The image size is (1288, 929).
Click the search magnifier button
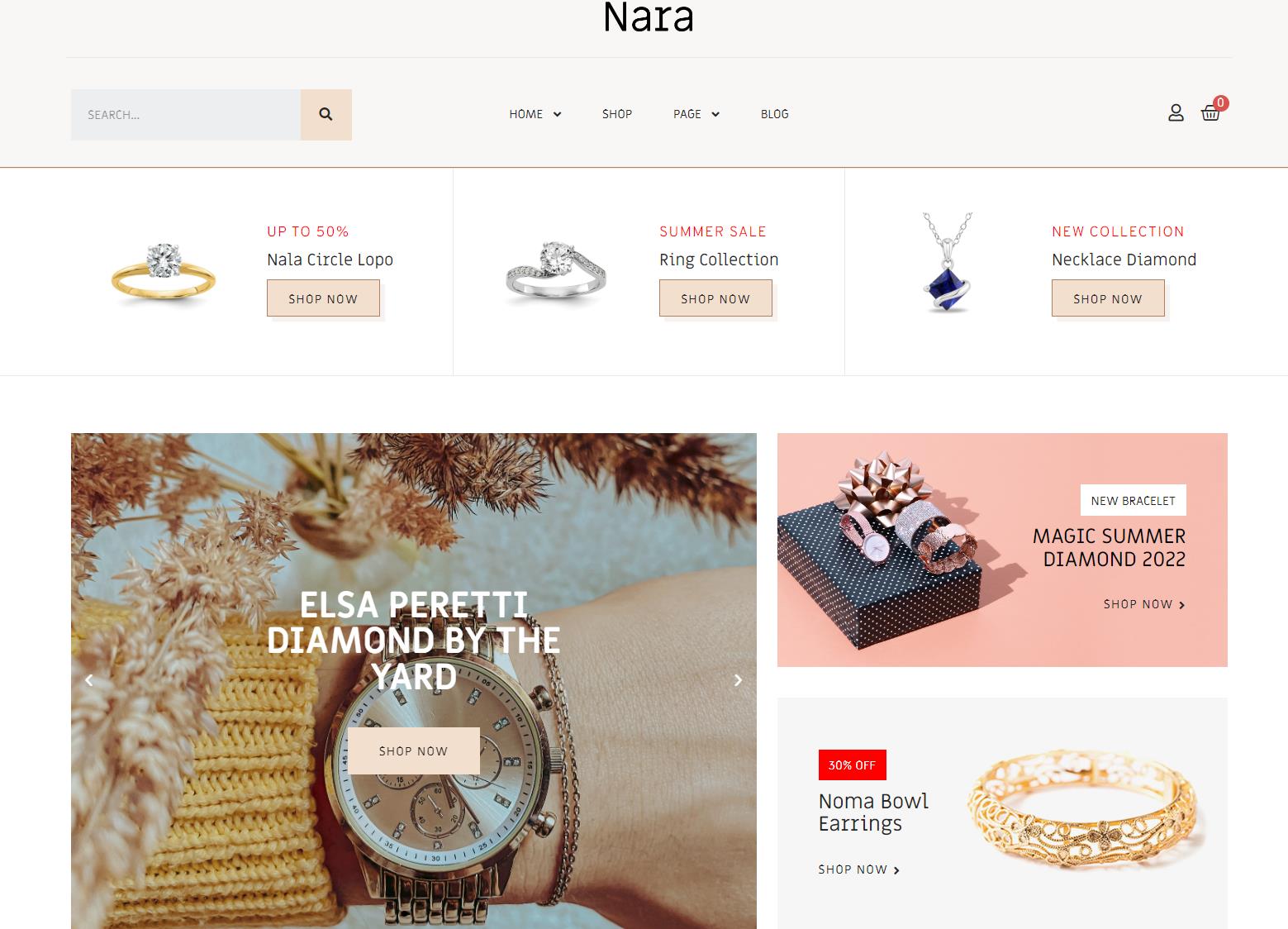point(326,115)
